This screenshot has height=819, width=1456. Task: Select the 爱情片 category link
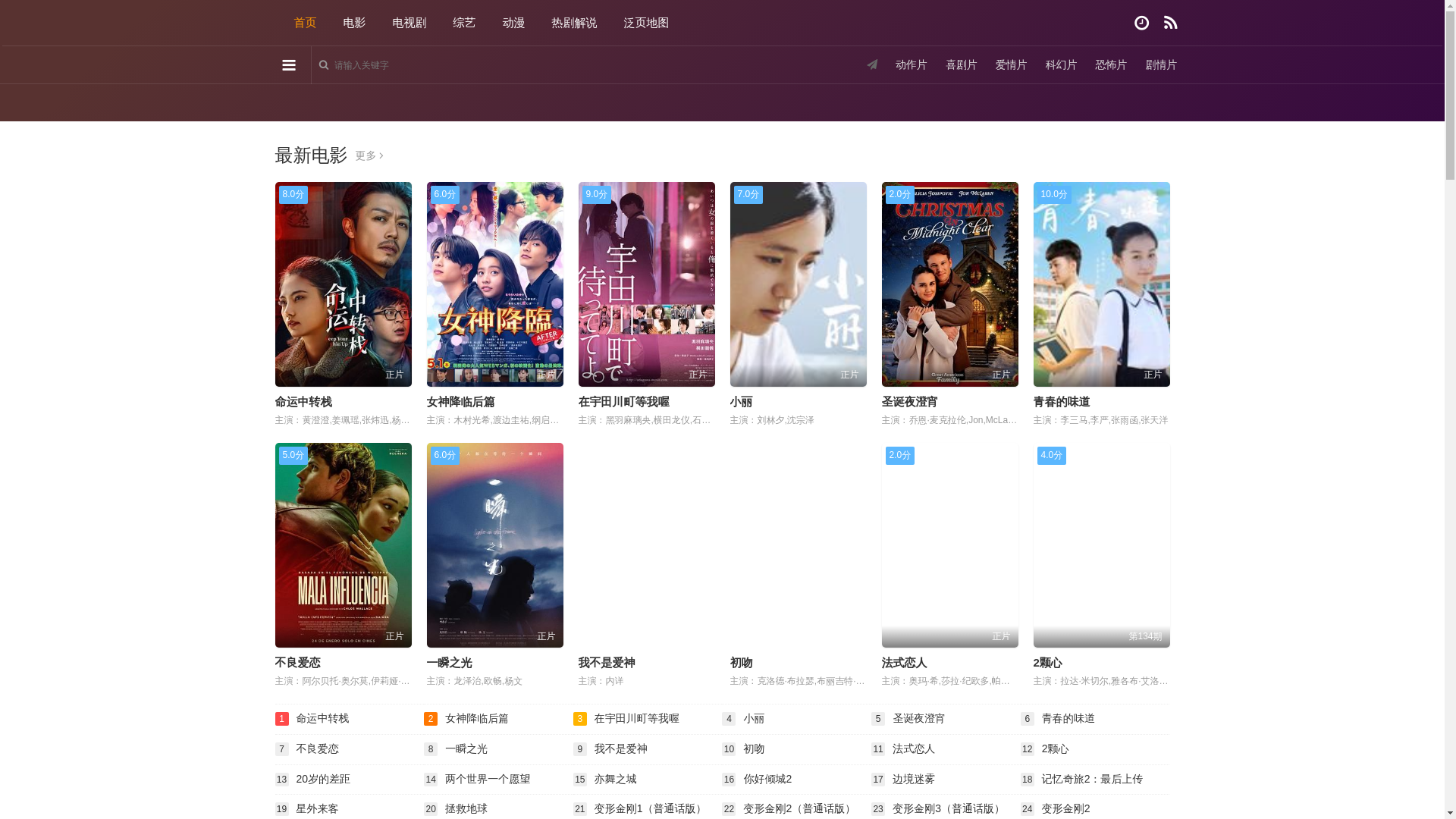click(x=1011, y=65)
